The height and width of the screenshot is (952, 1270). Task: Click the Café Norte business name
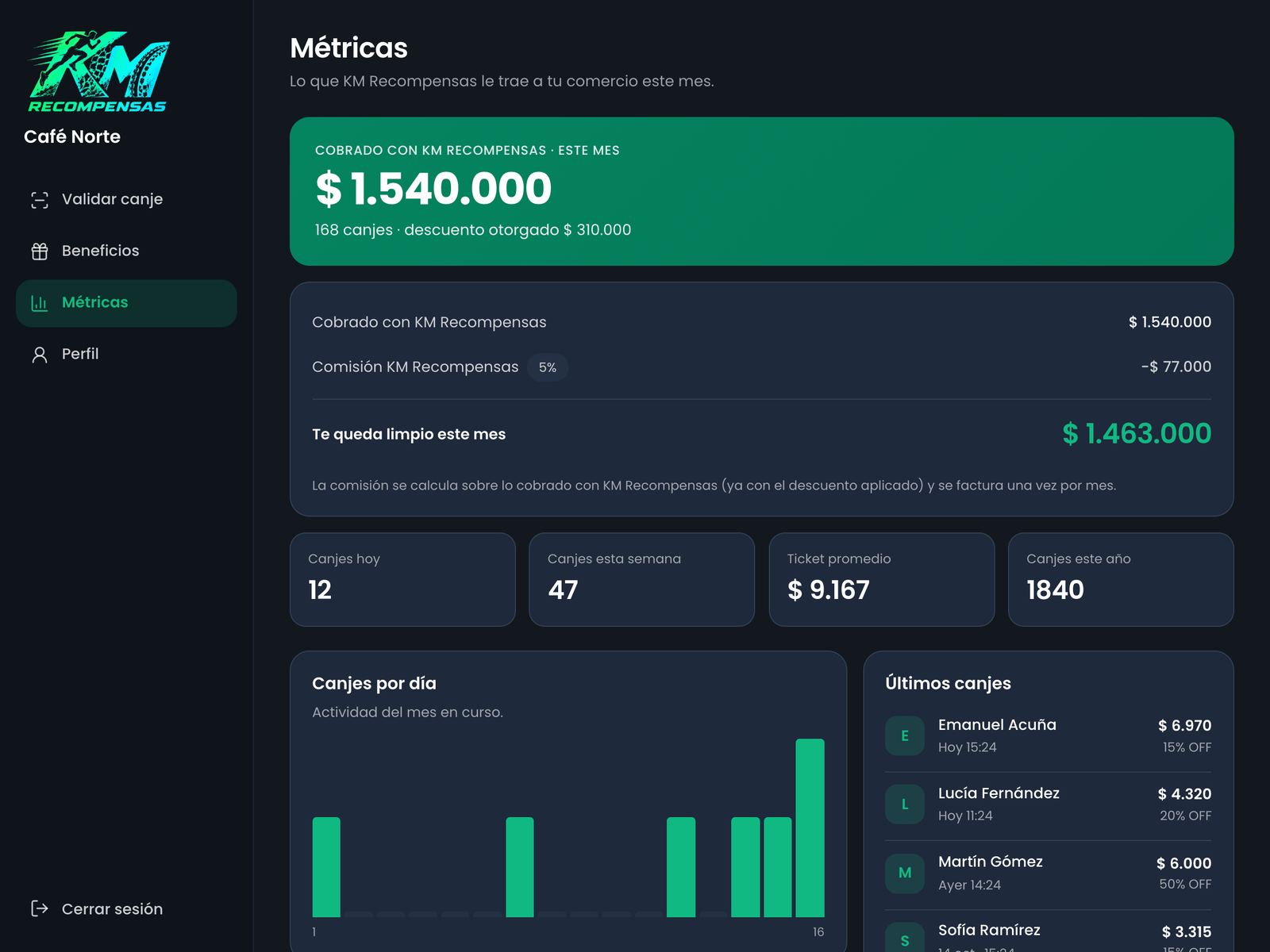72,136
